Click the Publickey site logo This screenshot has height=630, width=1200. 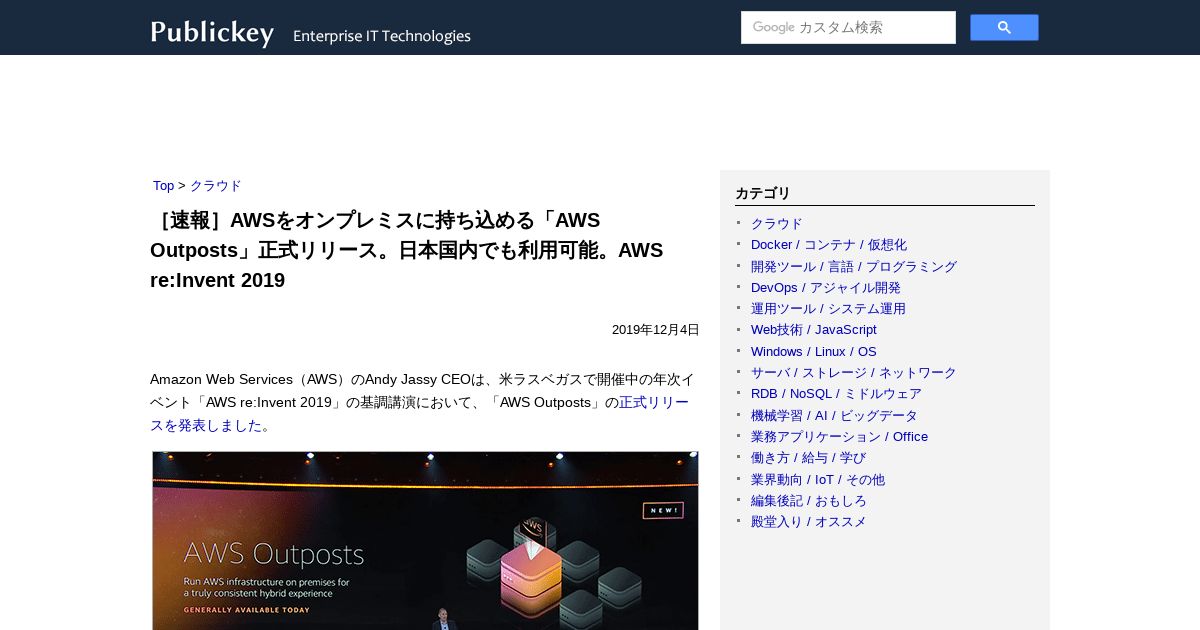[x=212, y=33]
